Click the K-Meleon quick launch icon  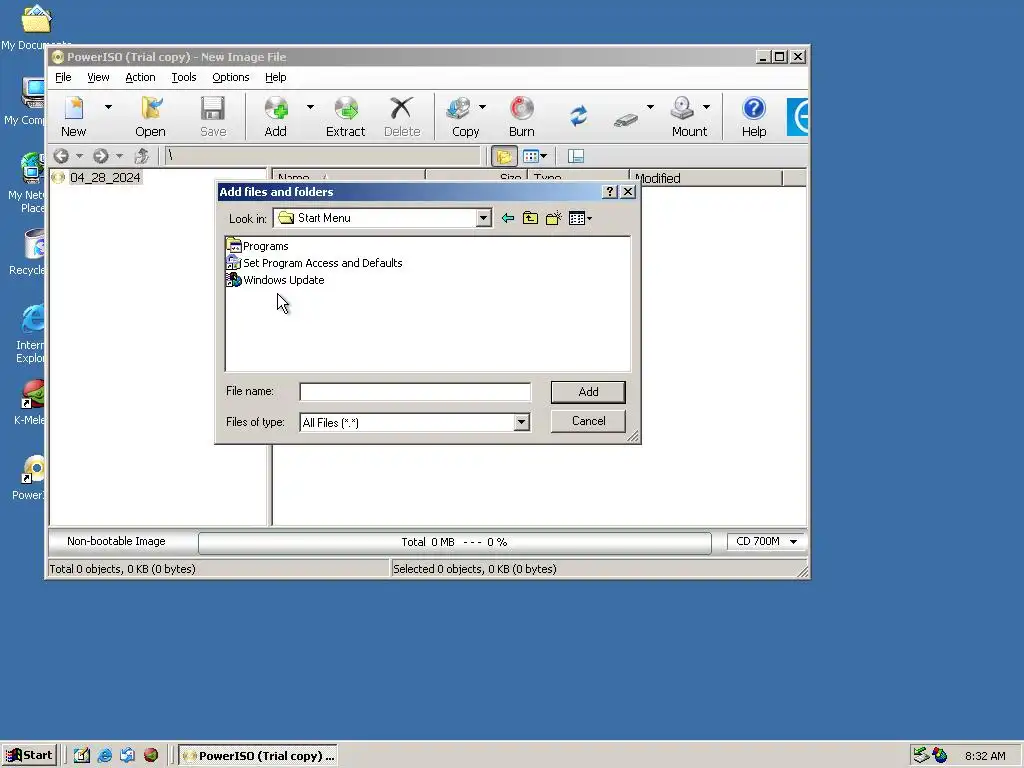pos(151,756)
